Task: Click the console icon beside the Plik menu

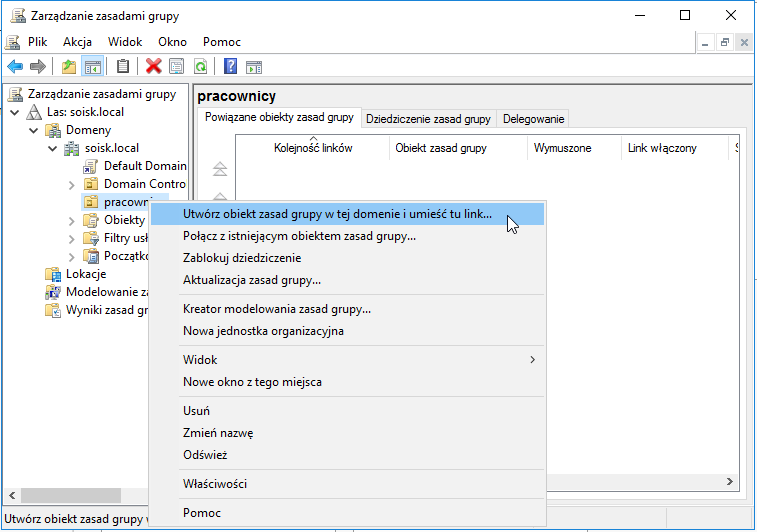Action: [x=13, y=42]
